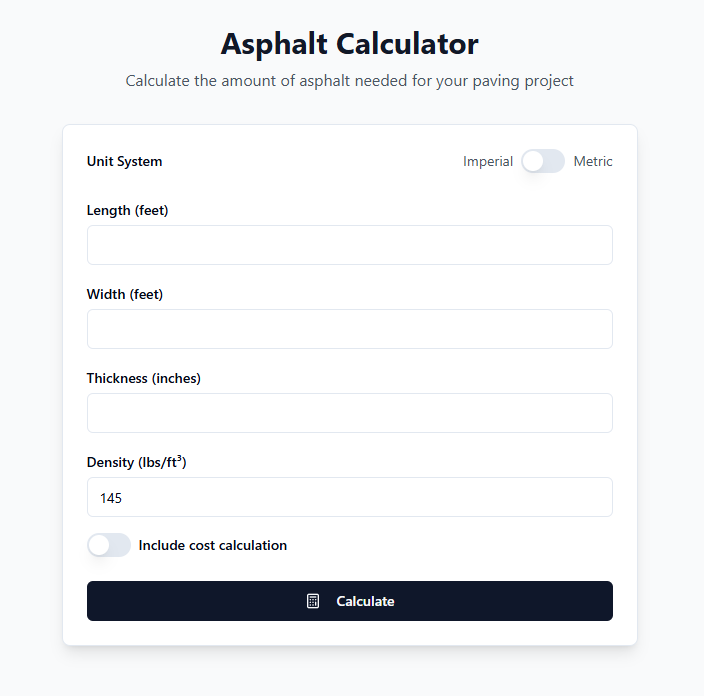704x696 pixels.
Task: Click the "Include cost calculation" text label
Action: click(213, 545)
